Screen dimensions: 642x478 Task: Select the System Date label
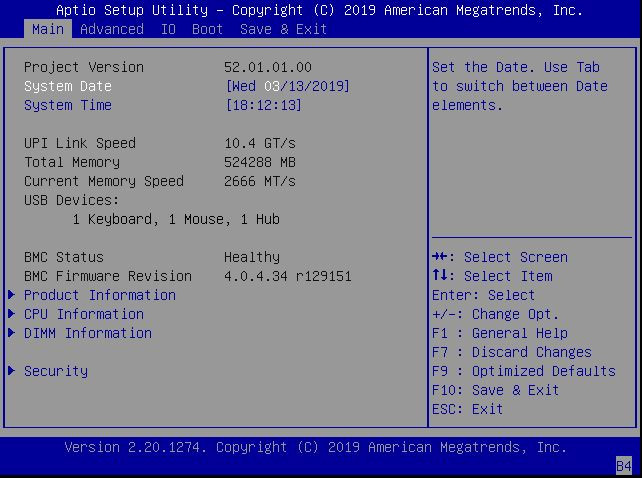(x=68, y=86)
